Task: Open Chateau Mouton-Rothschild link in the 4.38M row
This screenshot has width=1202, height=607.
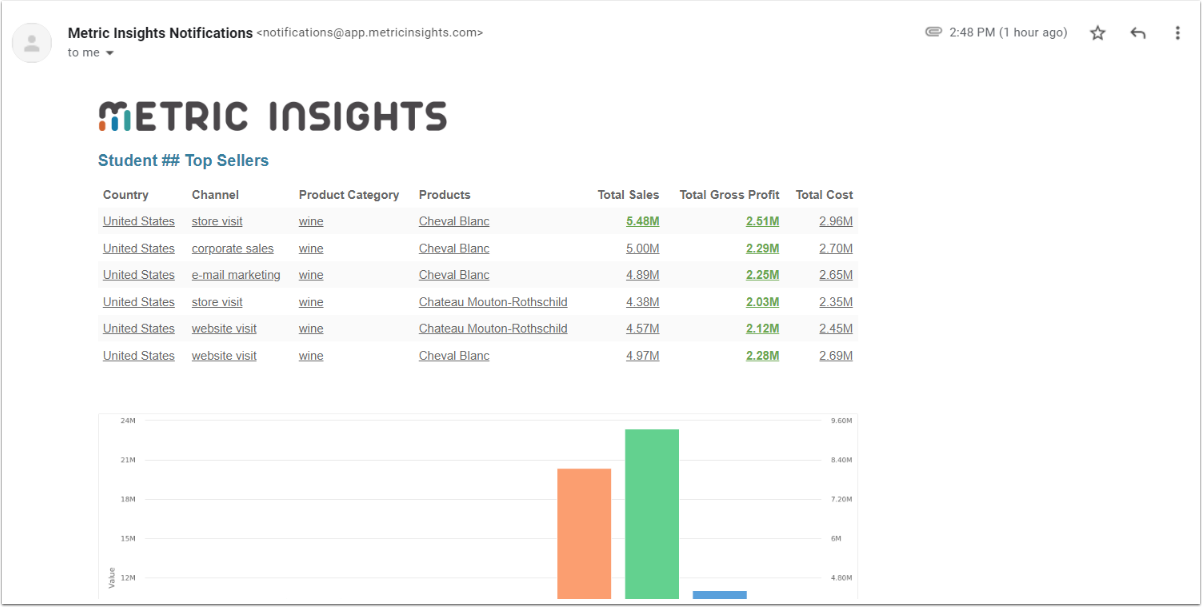Action: (493, 302)
